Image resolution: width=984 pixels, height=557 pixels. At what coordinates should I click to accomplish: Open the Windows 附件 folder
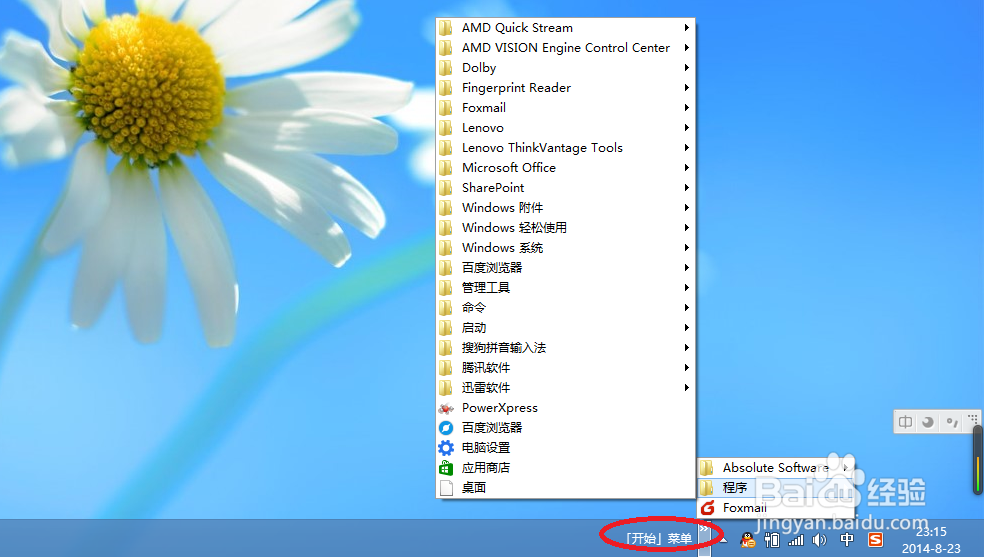(x=565, y=208)
